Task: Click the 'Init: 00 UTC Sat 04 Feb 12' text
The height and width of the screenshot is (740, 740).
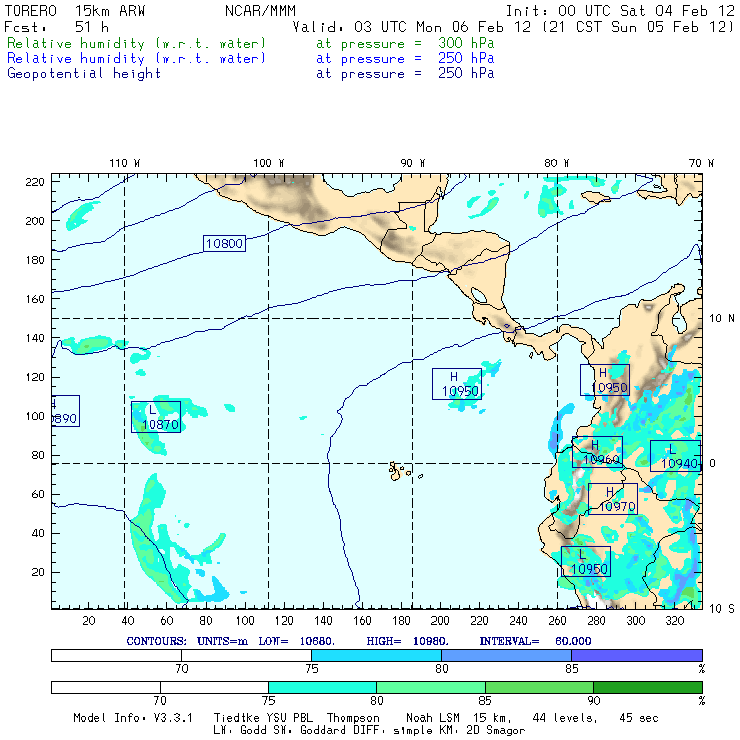Action: [620, 11]
